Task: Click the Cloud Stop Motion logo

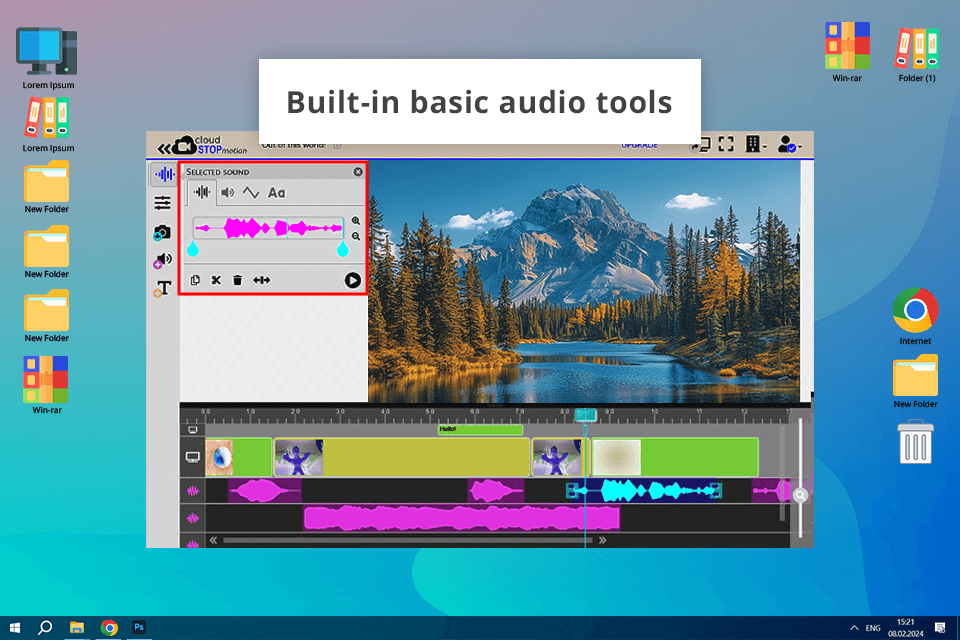Action: pos(209,145)
